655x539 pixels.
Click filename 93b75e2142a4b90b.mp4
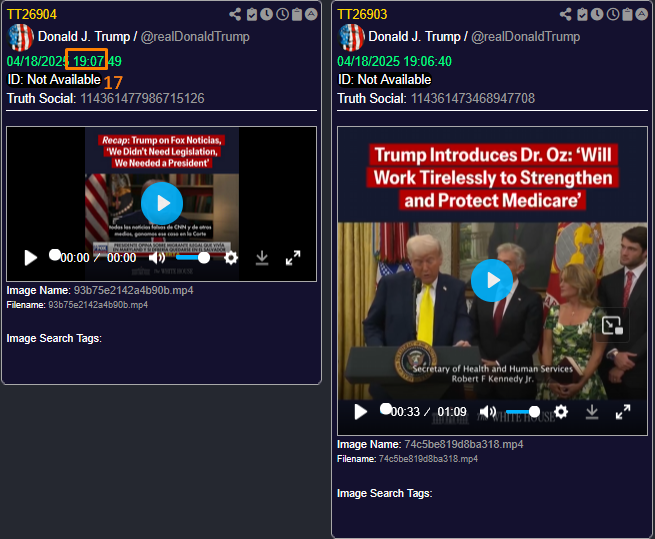[x=98, y=305]
